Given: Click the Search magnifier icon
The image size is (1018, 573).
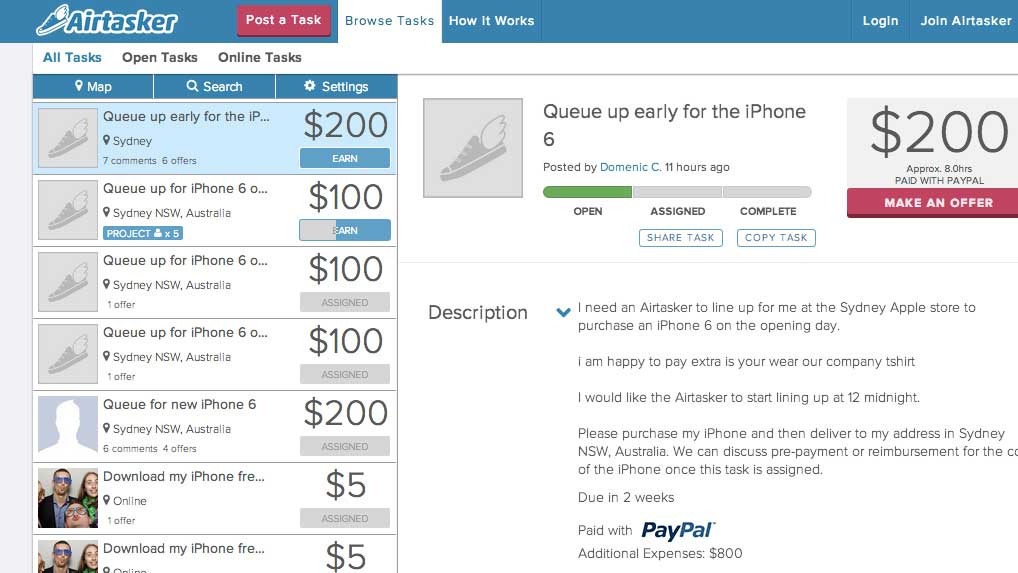Looking at the screenshot, I should click(x=192, y=86).
